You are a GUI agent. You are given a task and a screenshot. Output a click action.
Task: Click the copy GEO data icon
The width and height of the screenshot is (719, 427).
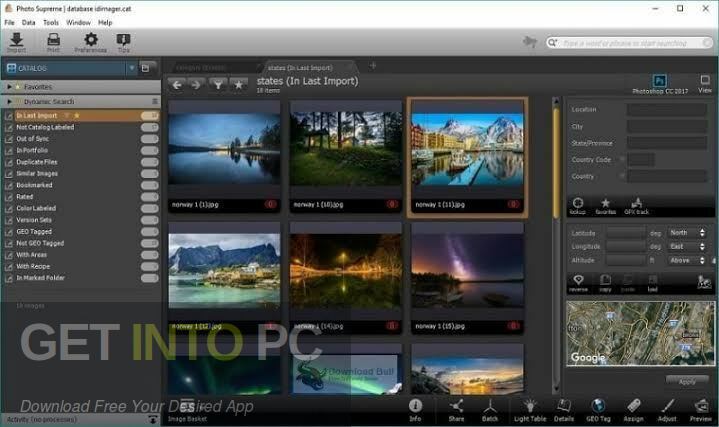(605, 283)
